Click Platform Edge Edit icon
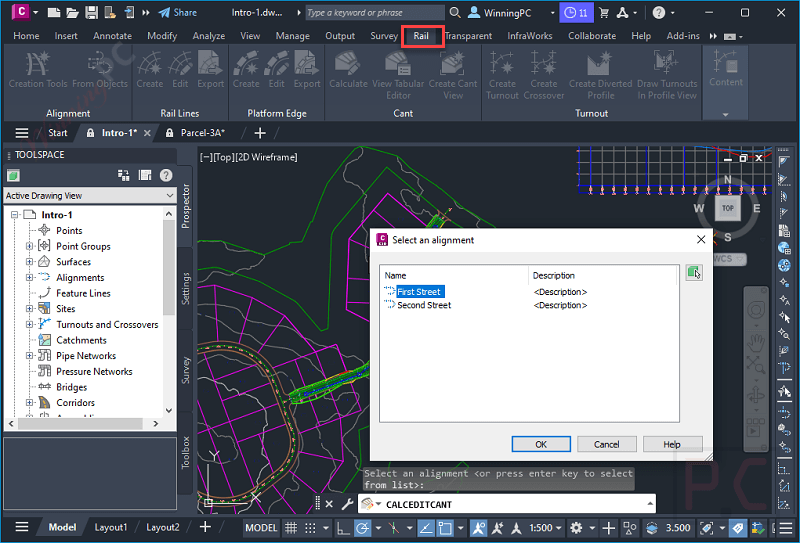This screenshot has width=800, height=543. pos(277,64)
